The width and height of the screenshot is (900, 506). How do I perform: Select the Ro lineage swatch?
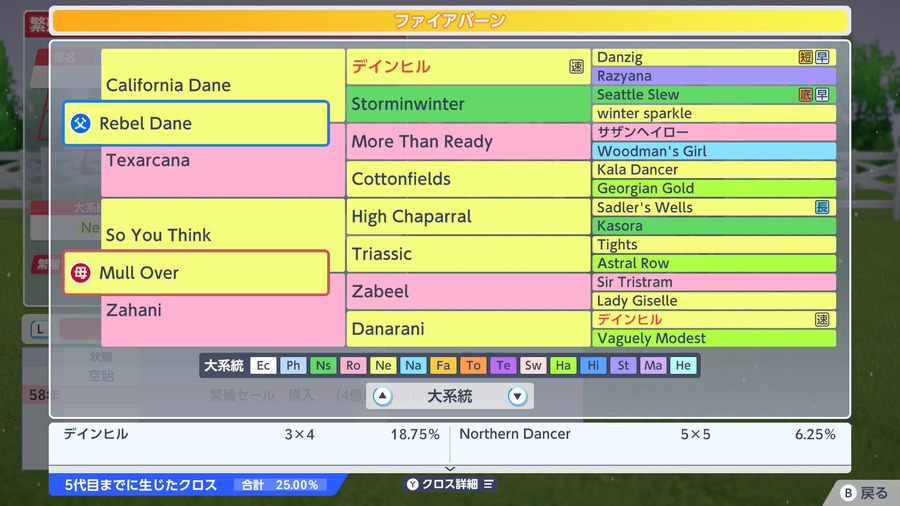353,365
